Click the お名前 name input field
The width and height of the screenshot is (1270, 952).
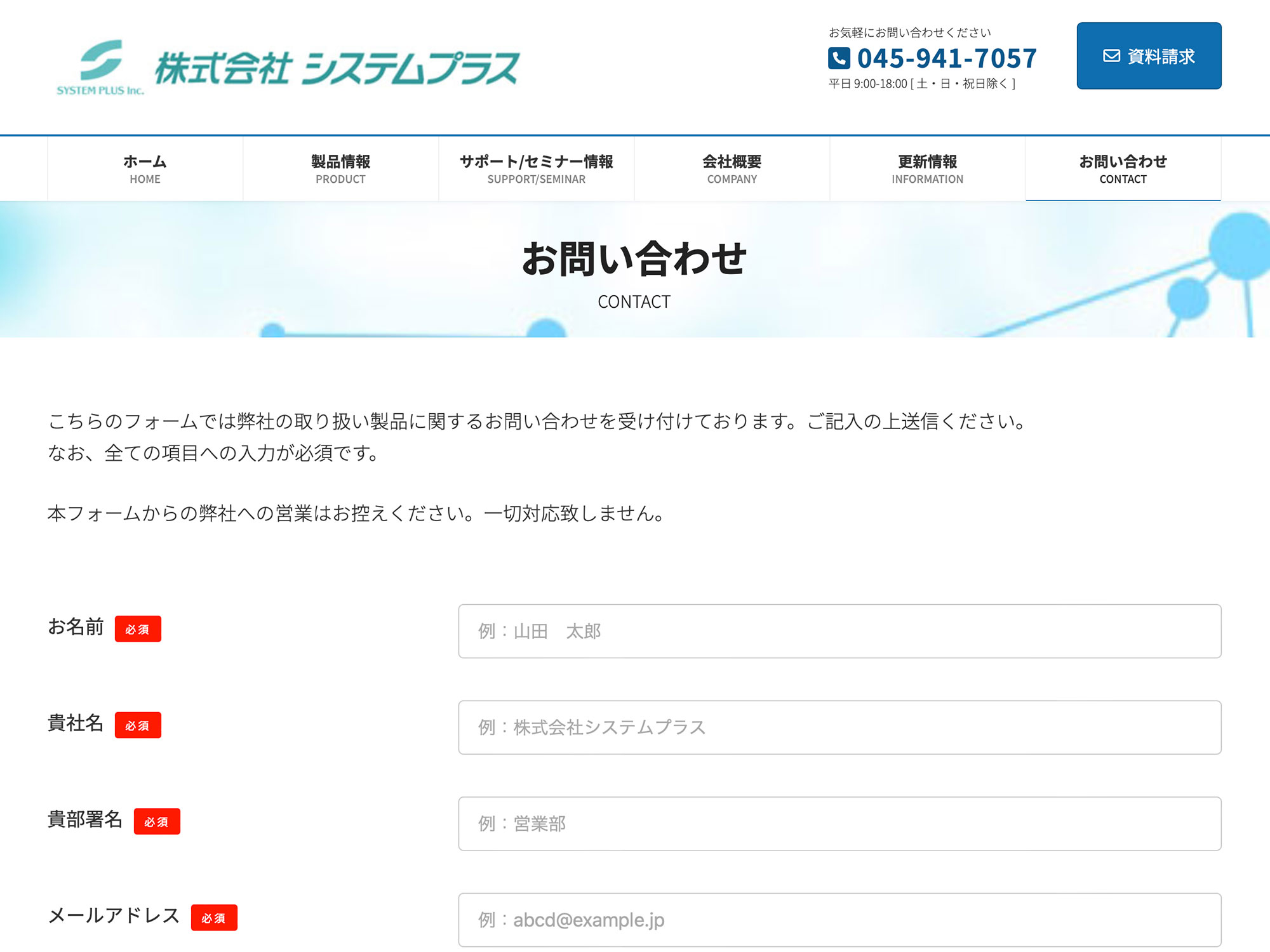[839, 631]
